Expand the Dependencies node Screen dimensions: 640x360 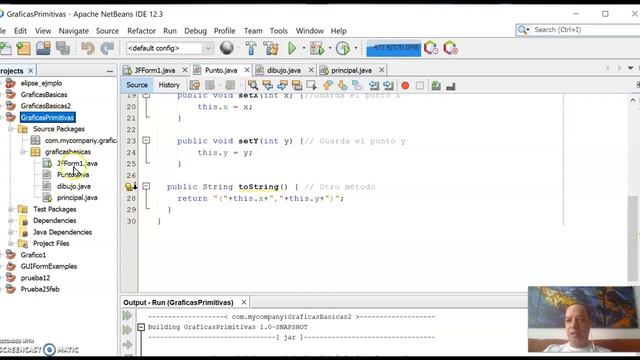coord(11,220)
